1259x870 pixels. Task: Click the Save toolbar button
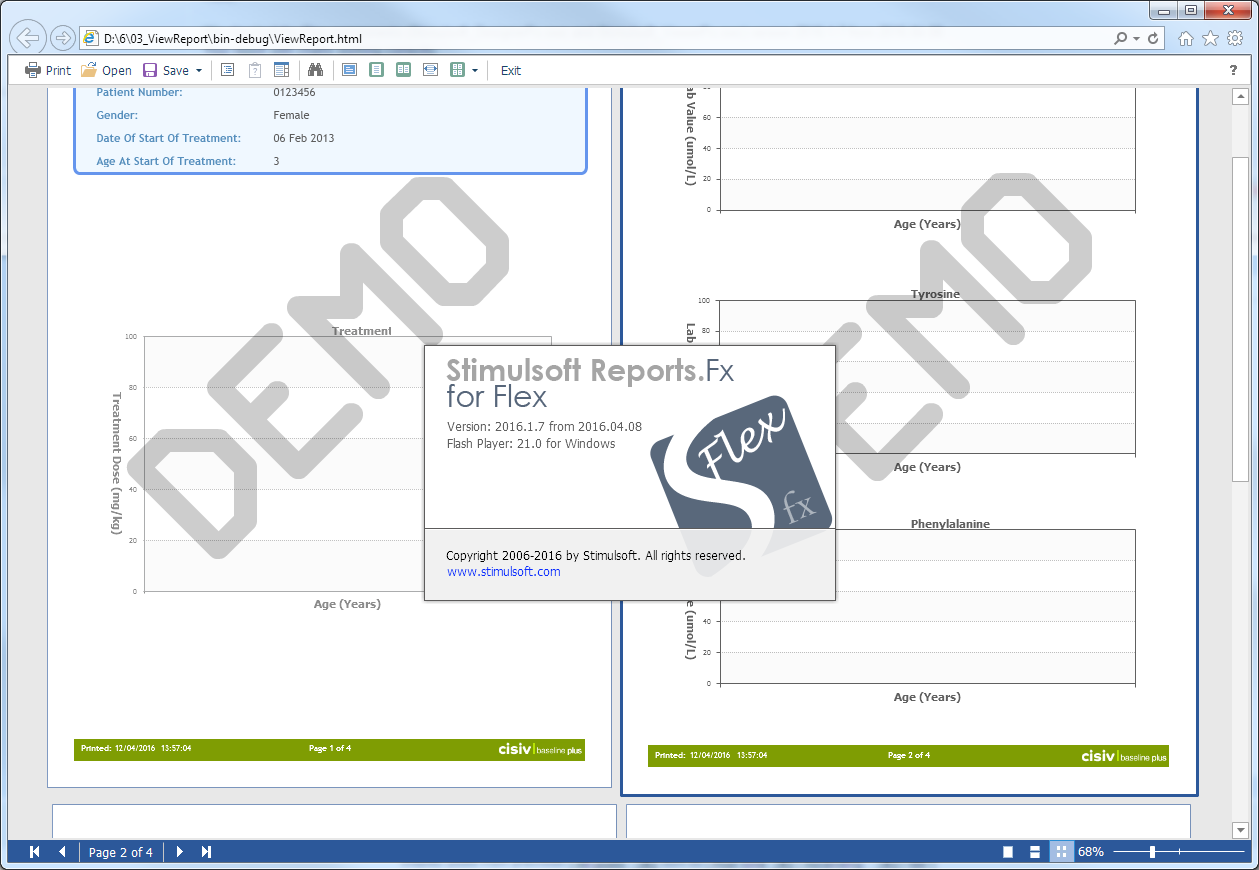tap(166, 70)
